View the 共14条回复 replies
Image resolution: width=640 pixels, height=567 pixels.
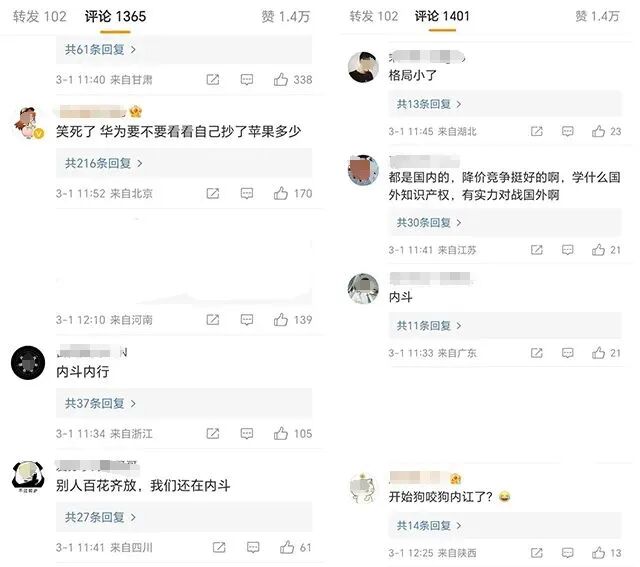429,525
